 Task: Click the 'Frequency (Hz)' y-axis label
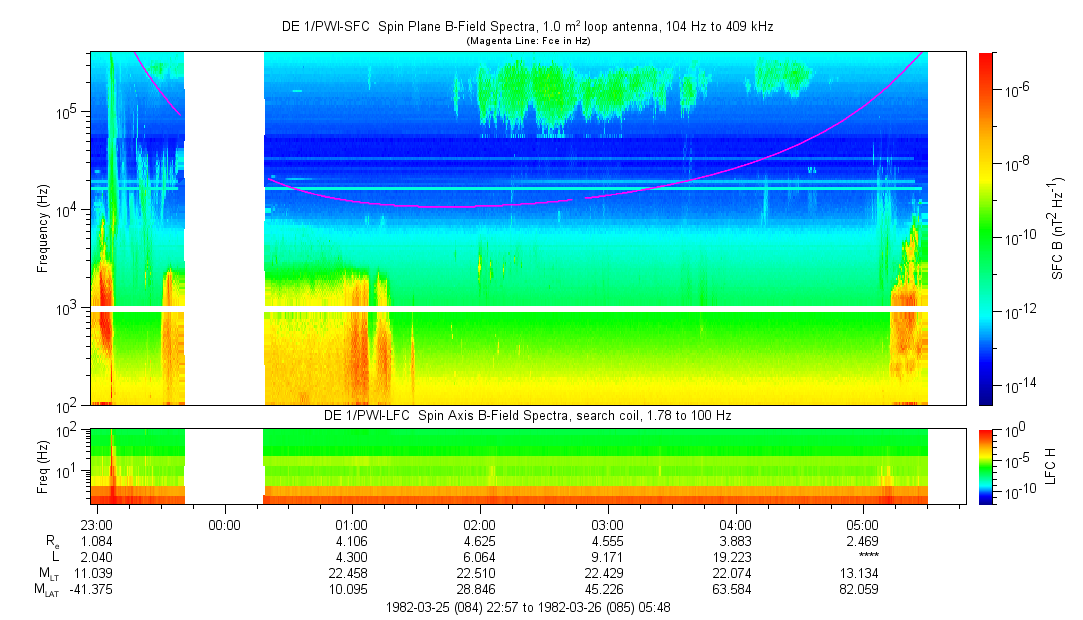tap(43, 229)
